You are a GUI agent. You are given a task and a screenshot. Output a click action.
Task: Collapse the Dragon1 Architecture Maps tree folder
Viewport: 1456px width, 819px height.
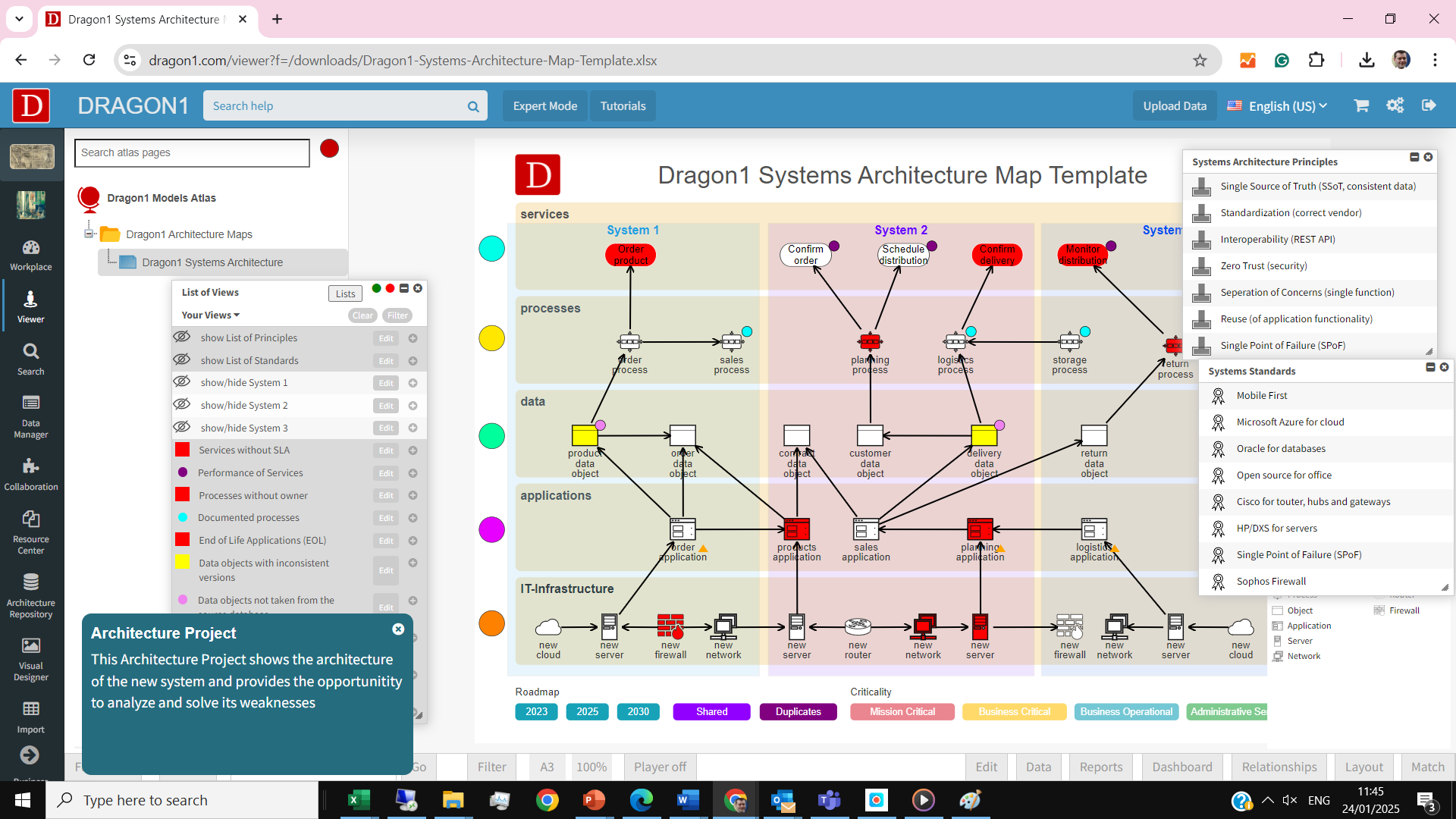coord(89,234)
